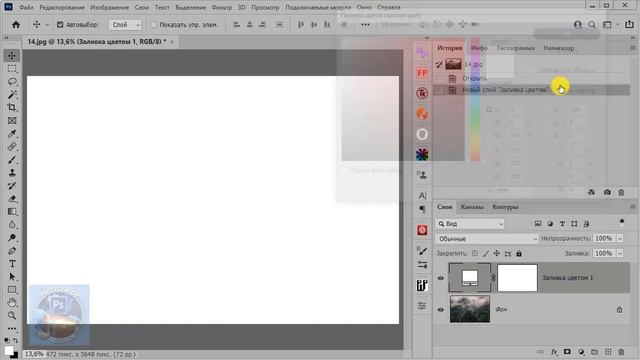Expand Move tool preset picker arrow

pyautogui.click(x=47, y=25)
